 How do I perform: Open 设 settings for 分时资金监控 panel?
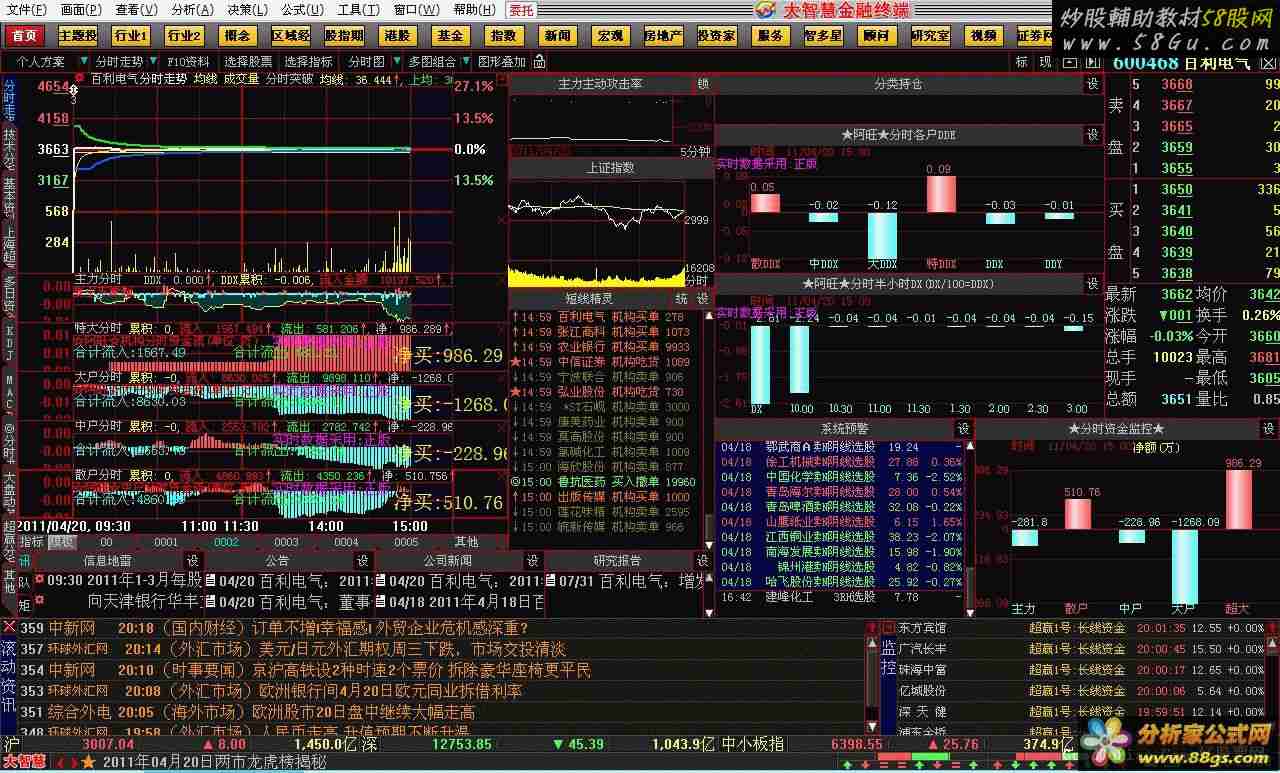(1268, 428)
